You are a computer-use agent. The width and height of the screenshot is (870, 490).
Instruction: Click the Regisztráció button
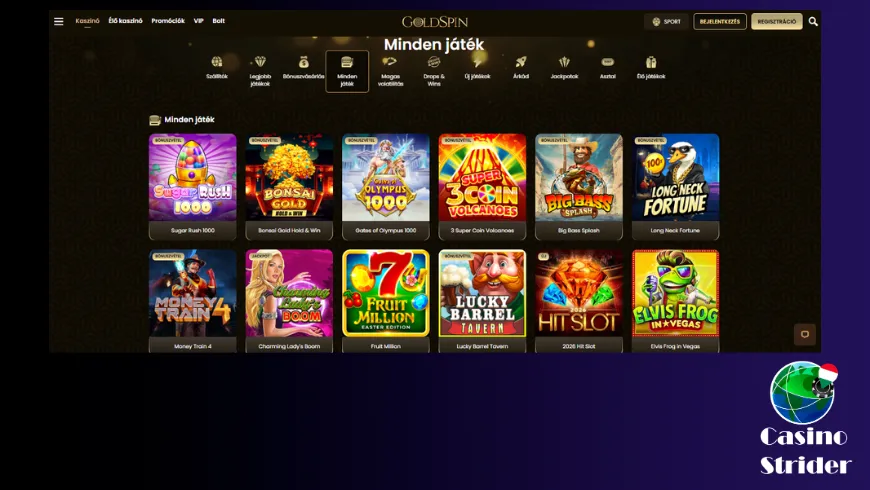pyautogui.click(x=777, y=21)
